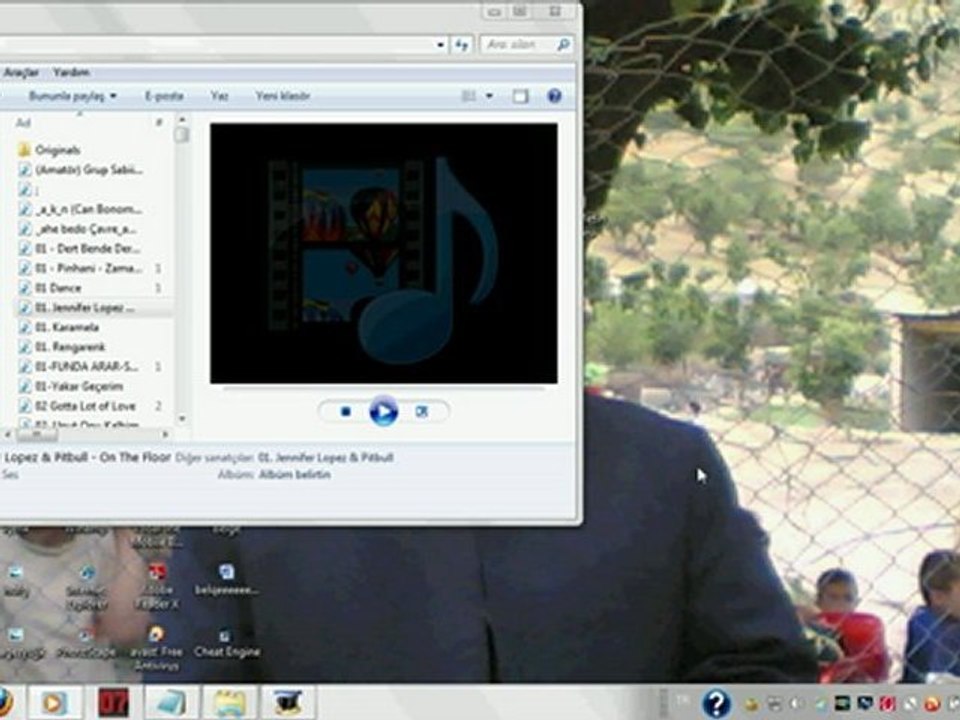Refresh the folder with the refresh button
Image resolution: width=960 pixels, height=720 pixels.
462,45
